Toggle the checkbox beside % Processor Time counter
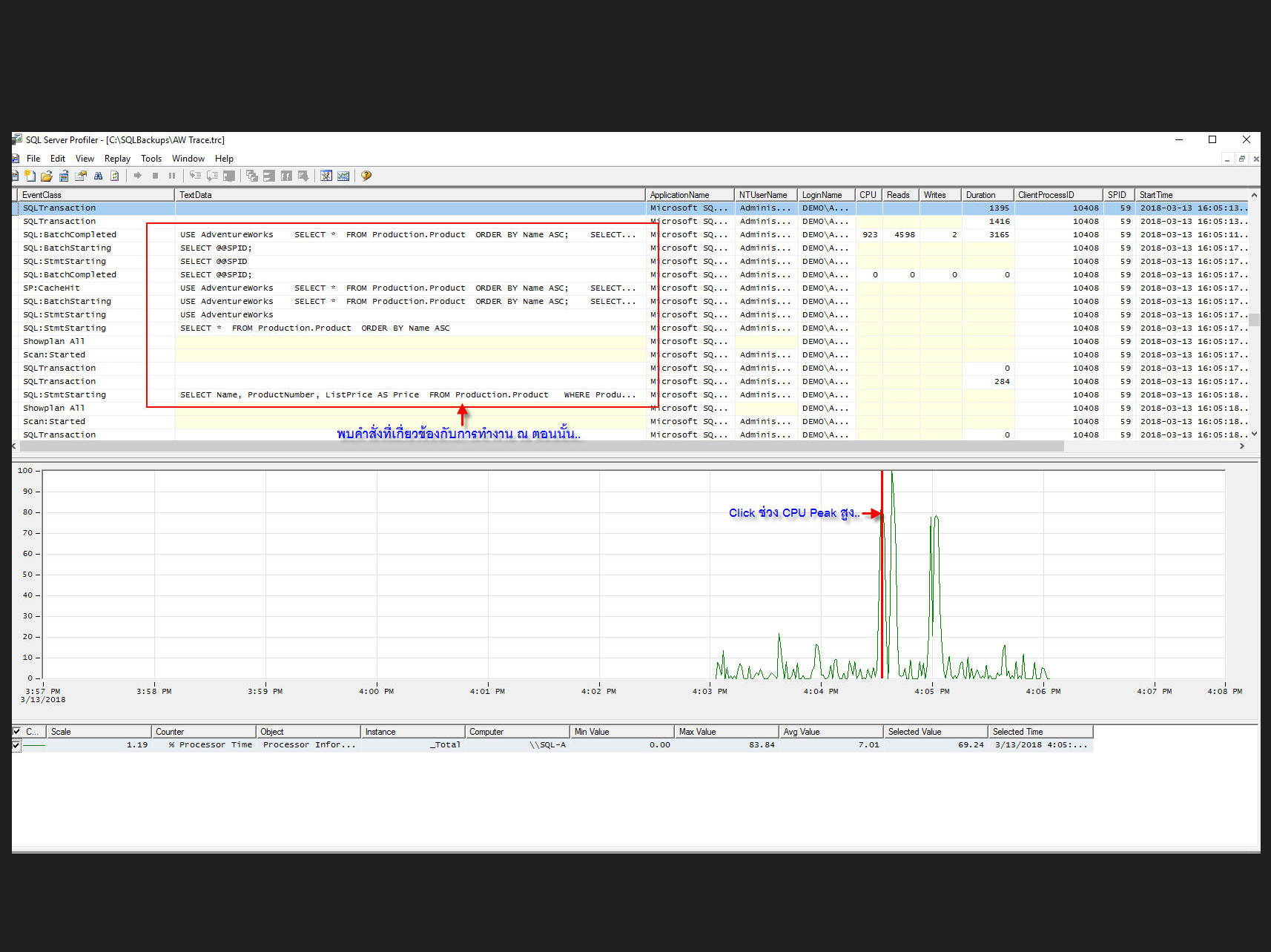The width and height of the screenshot is (1271, 952). [16, 745]
